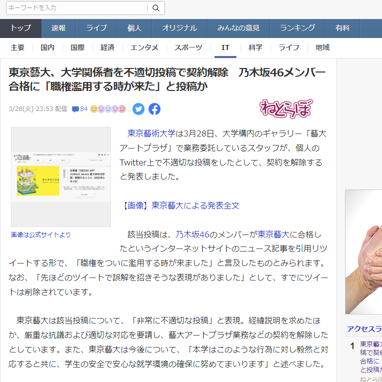Focus the keyword search input field
This screenshot has width=382, height=382.
pos(77,8)
